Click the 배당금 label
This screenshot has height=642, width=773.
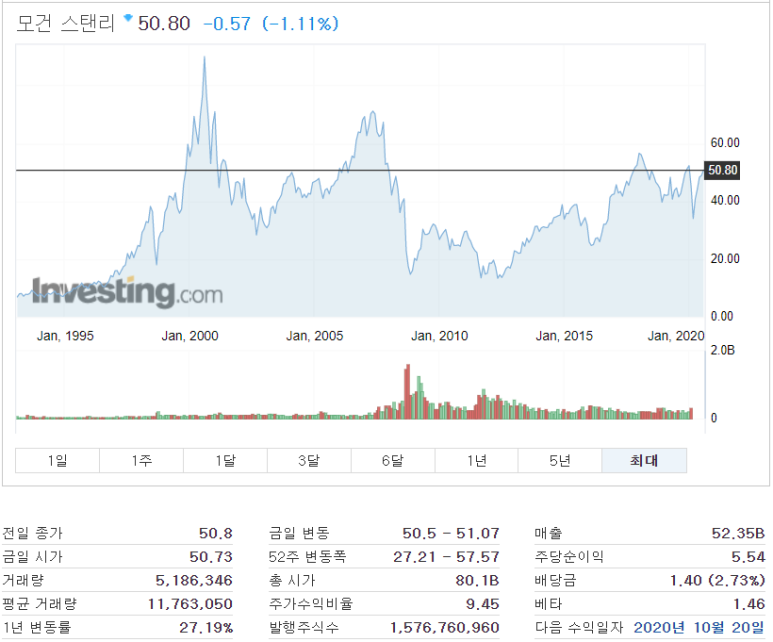(555, 580)
